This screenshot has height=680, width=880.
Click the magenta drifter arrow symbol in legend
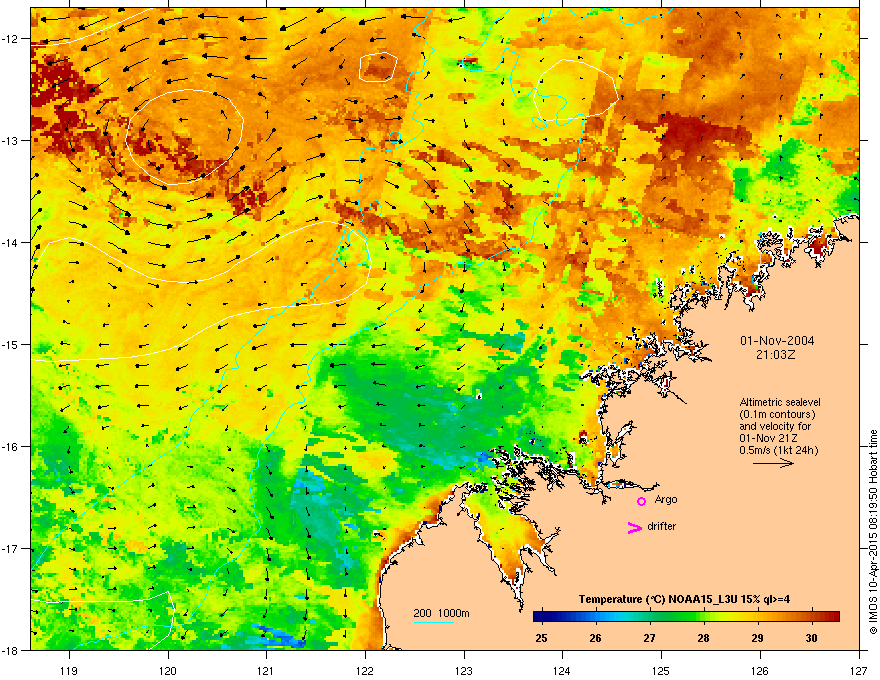(635, 527)
